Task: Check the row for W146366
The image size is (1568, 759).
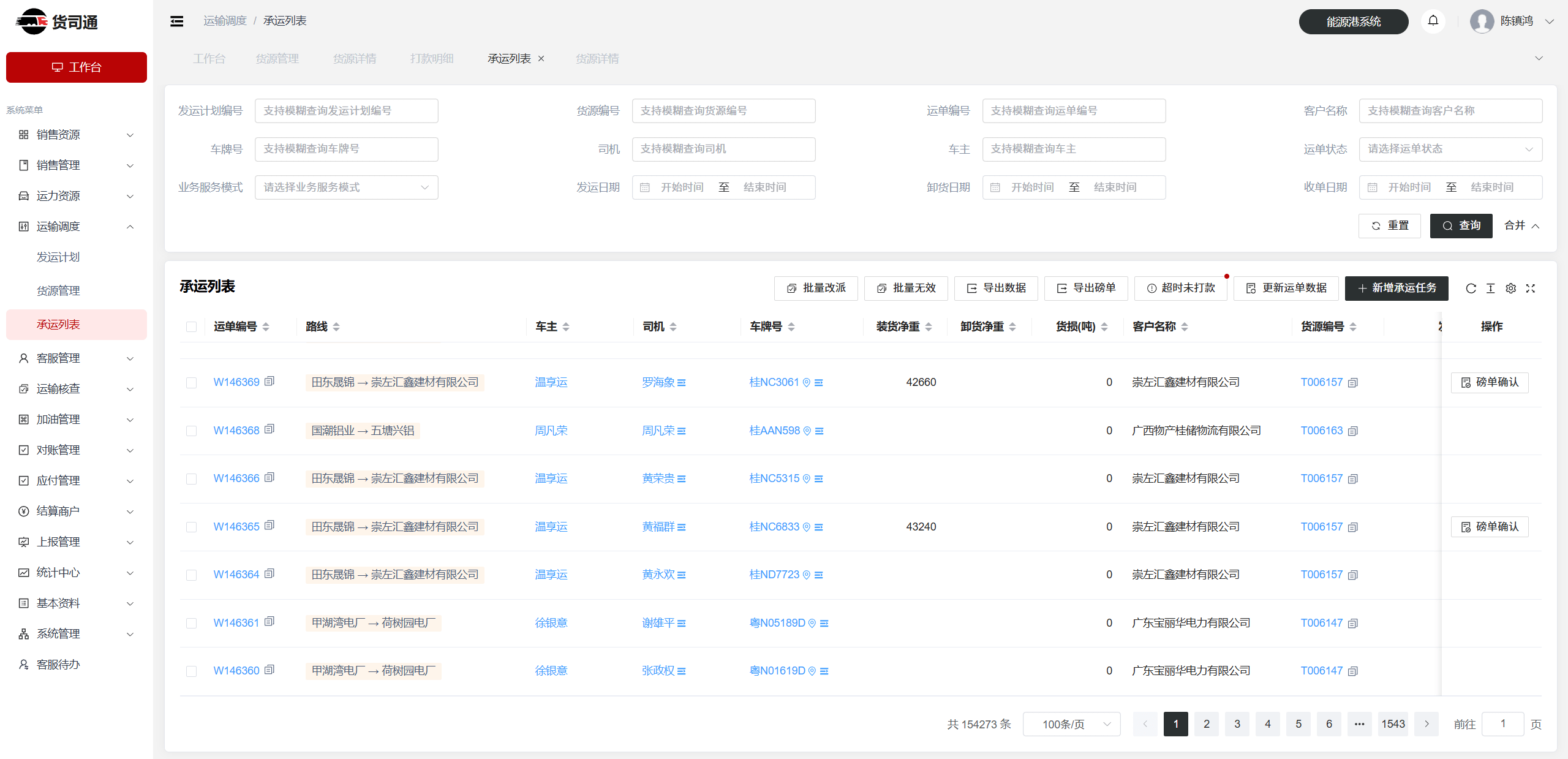Action: click(192, 479)
